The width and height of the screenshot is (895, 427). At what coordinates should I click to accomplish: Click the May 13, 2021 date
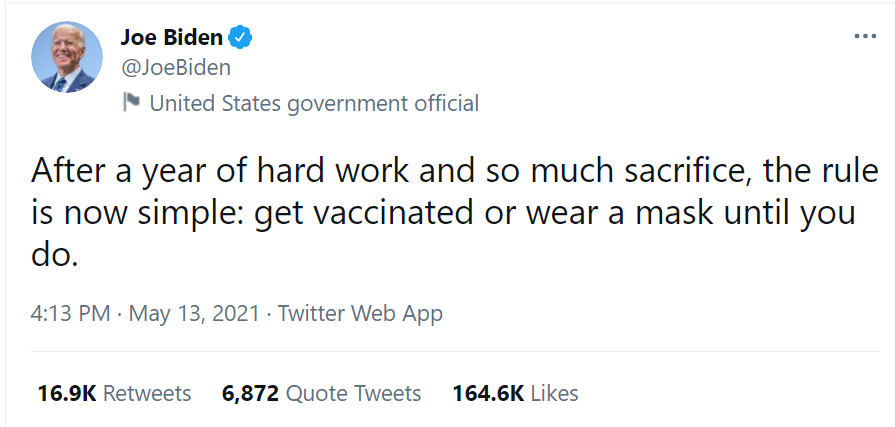194,314
